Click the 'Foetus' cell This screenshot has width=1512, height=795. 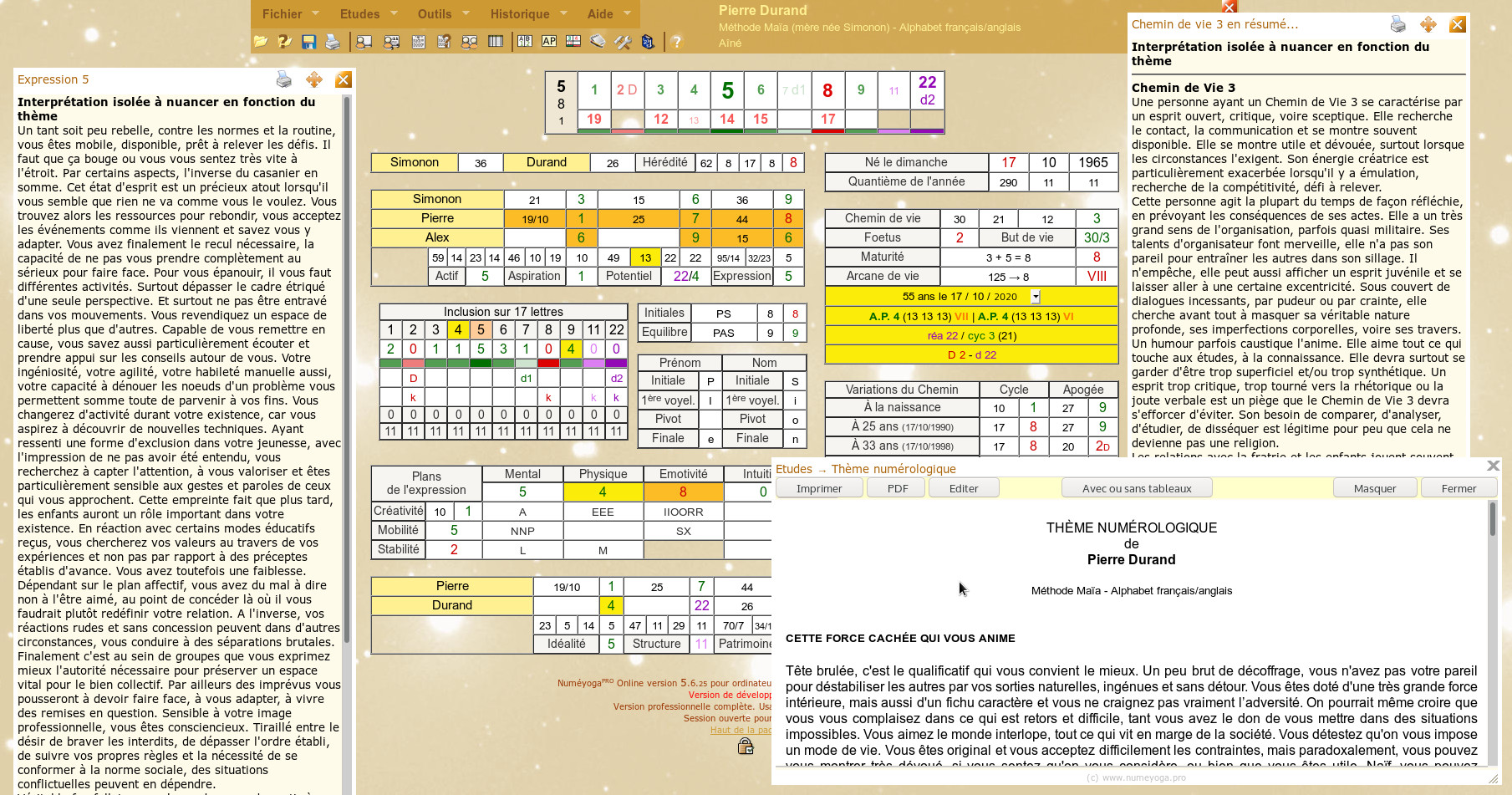pos(883,237)
